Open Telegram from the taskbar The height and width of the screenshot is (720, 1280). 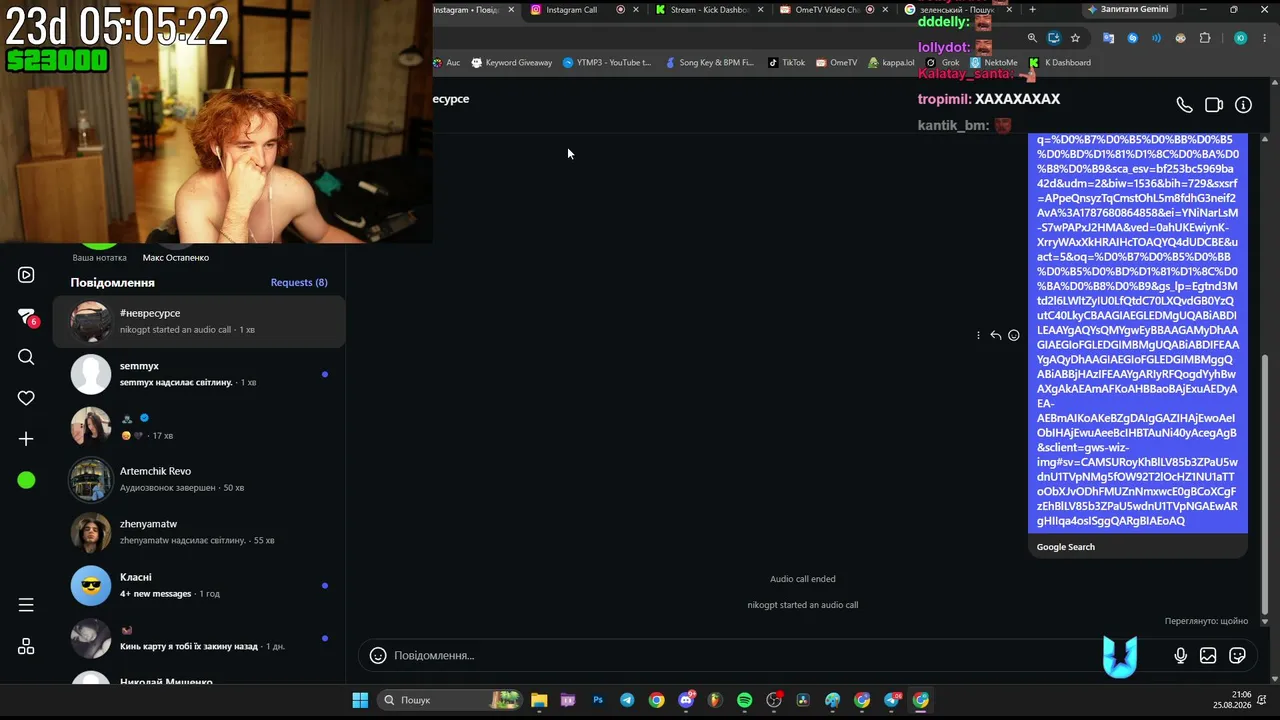point(627,700)
